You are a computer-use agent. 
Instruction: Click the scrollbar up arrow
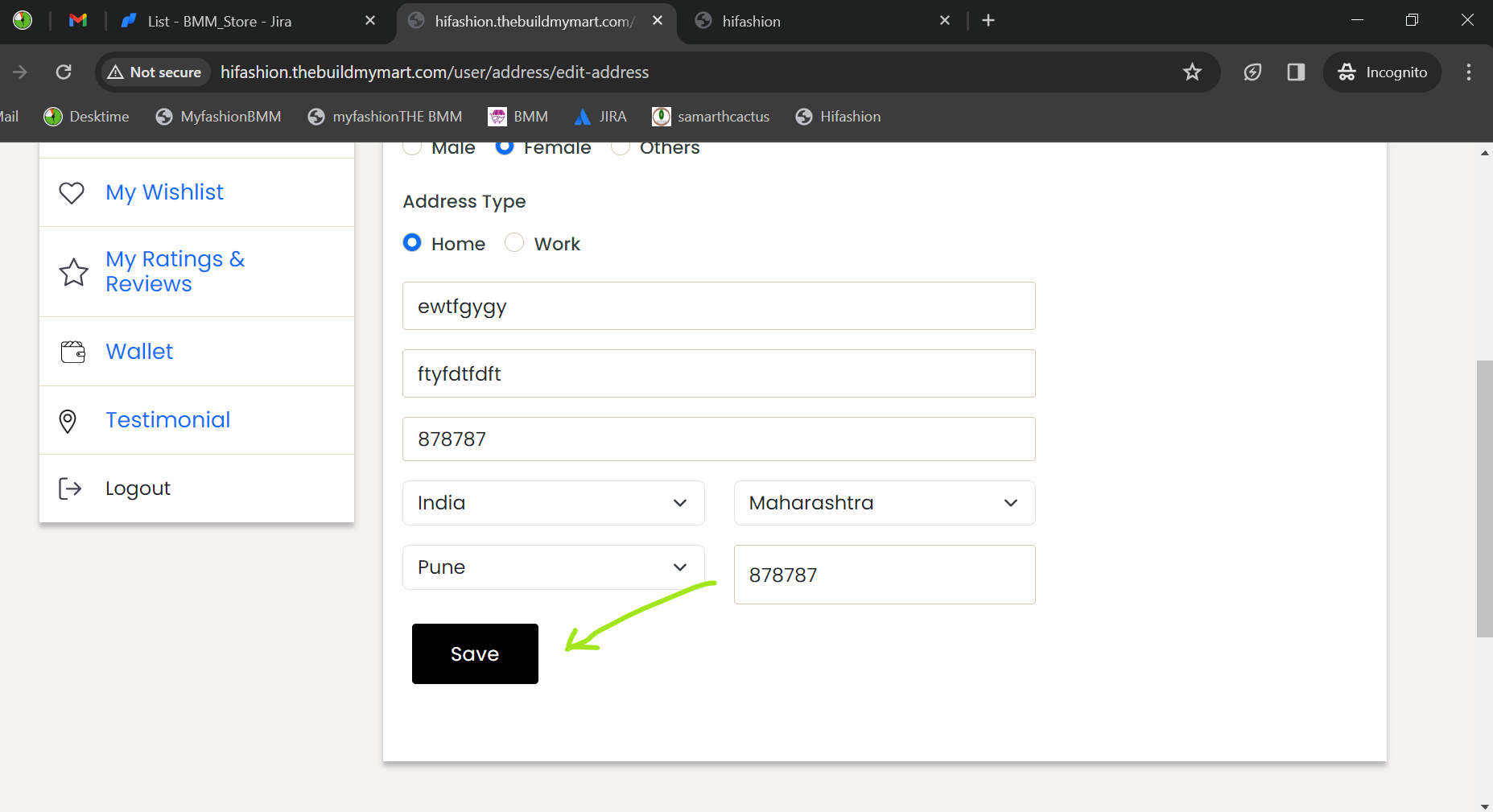(1485, 152)
